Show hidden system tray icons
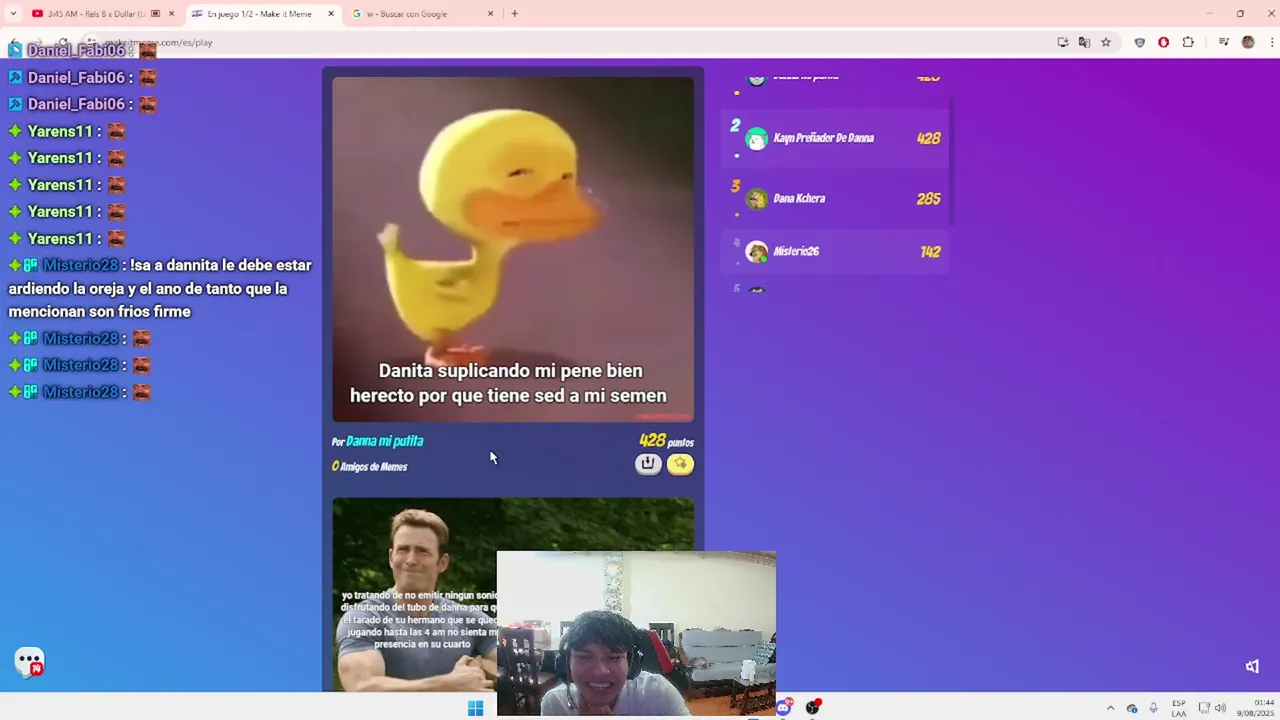Screen dimensions: 1280x720 click(1110, 708)
